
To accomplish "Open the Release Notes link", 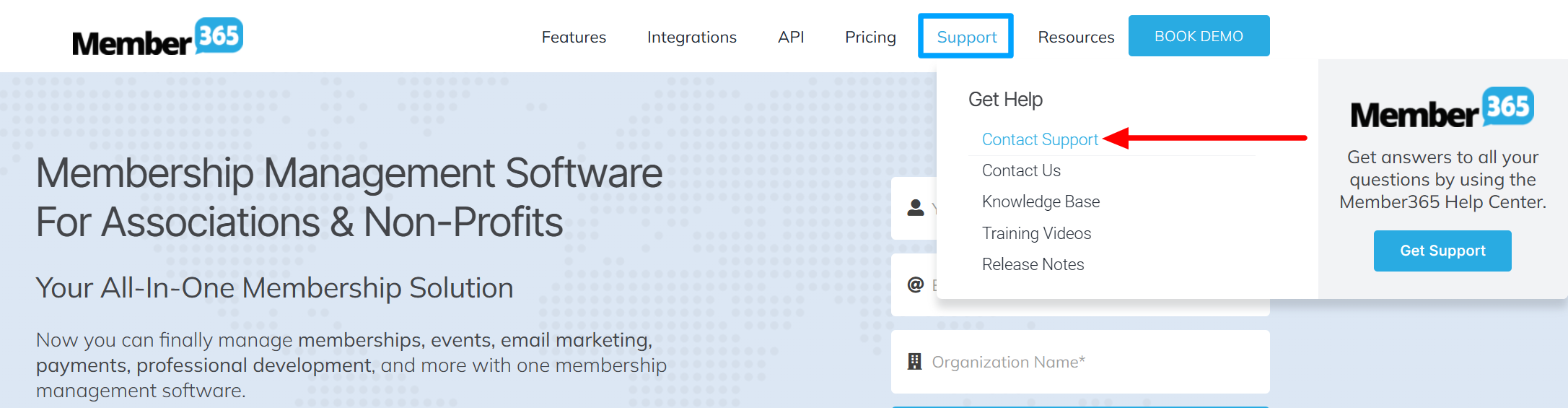I will tap(1033, 264).
